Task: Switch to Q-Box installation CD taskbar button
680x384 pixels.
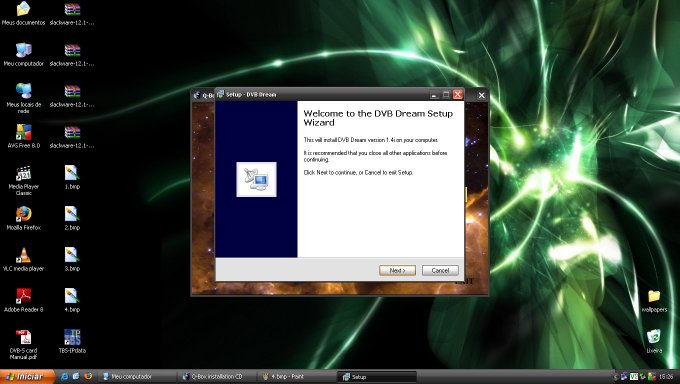Action: click(x=217, y=377)
